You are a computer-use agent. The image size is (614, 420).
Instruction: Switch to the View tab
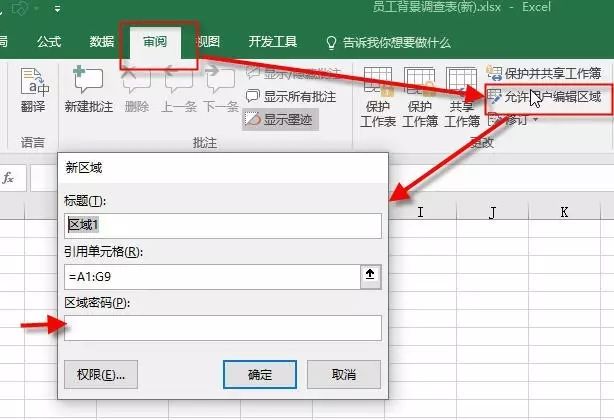(208, 41)
